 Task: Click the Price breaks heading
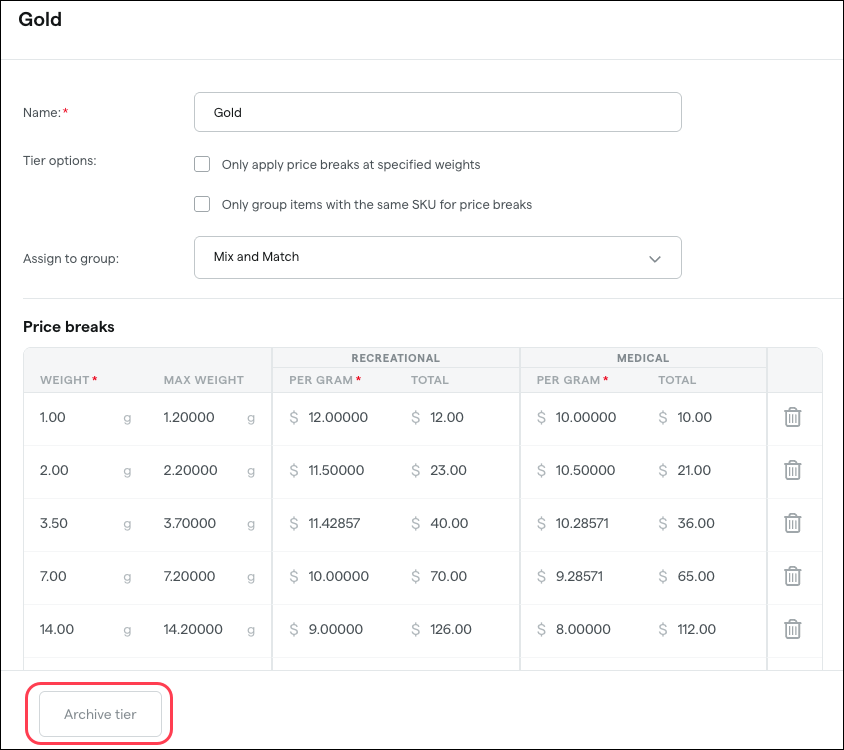(x=68, y=327)
